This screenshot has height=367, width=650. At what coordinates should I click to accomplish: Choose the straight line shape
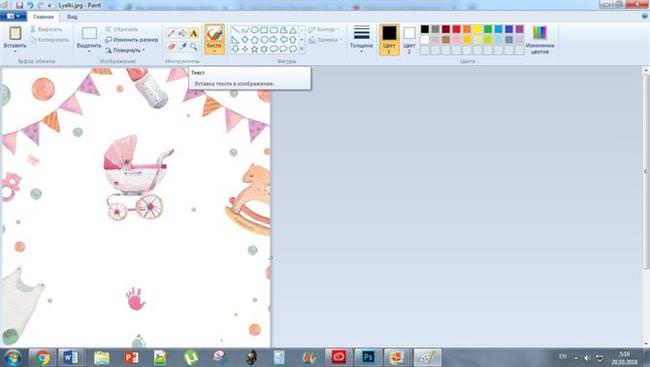235,30
